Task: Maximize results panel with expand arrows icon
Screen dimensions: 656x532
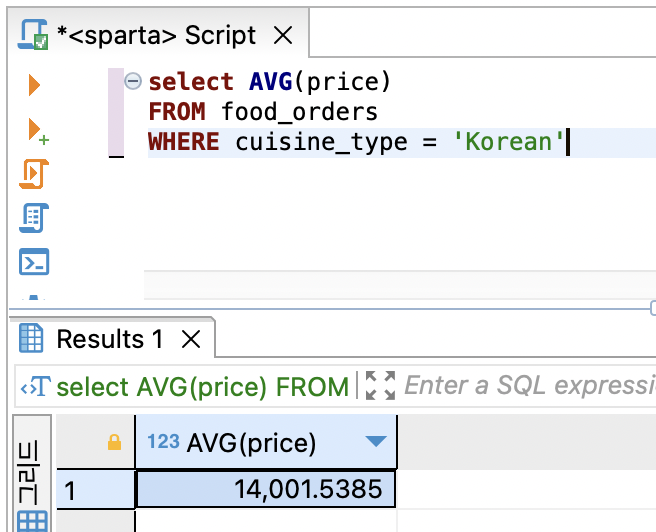Action: (380, 386)
